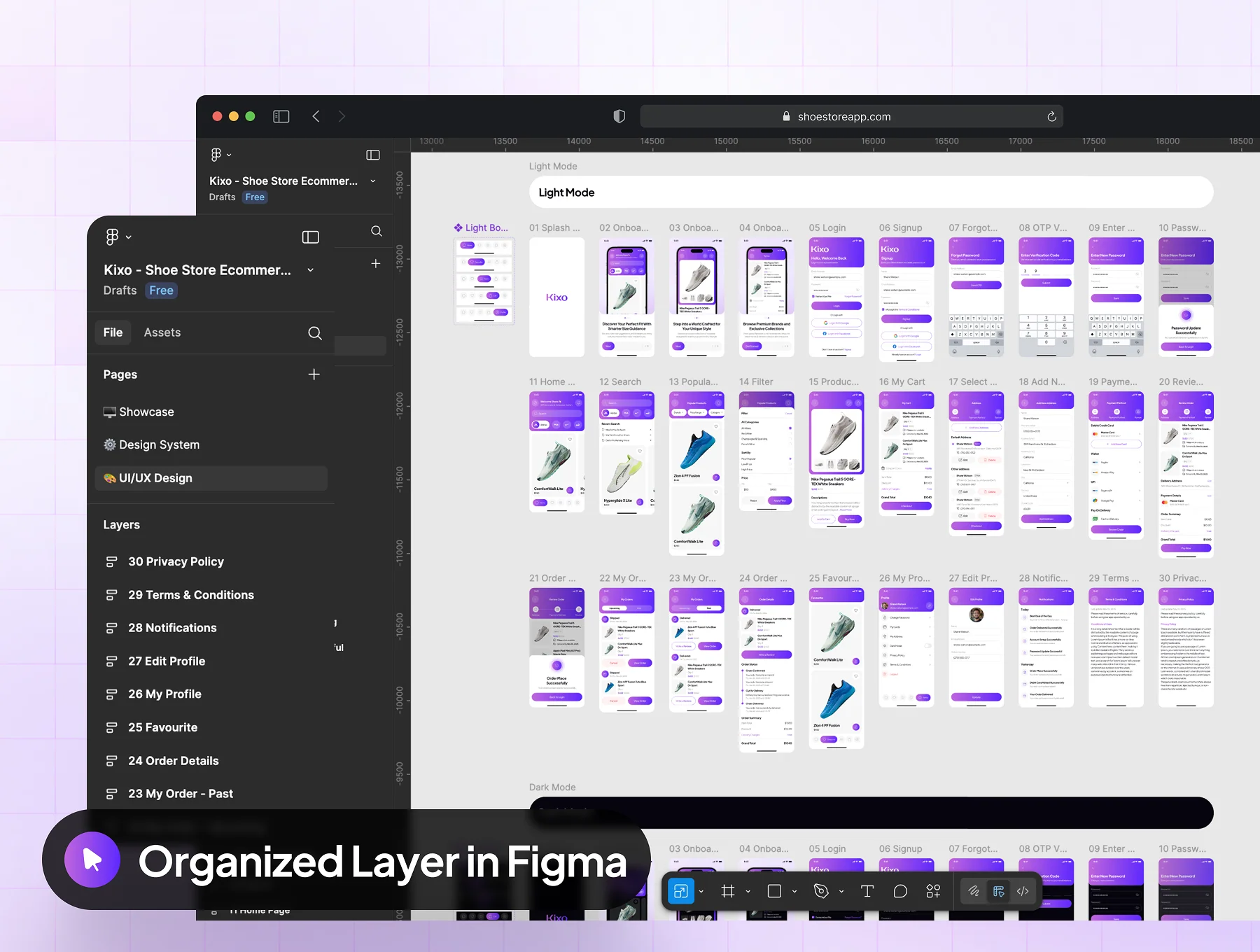The height and width of the screenshot is (952, 1260).
Task: Open the Figma logo menu in the background window
Action: [x=216, y=155]
